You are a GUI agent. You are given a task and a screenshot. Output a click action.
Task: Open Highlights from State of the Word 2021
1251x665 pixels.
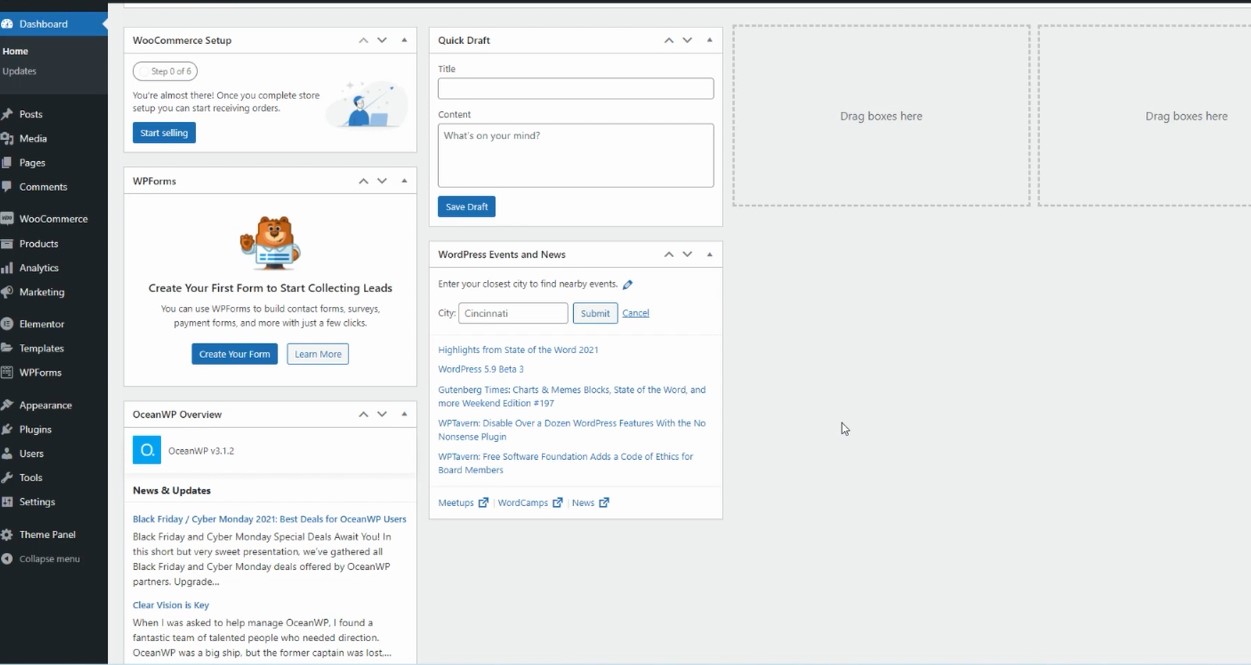point(518,350)
